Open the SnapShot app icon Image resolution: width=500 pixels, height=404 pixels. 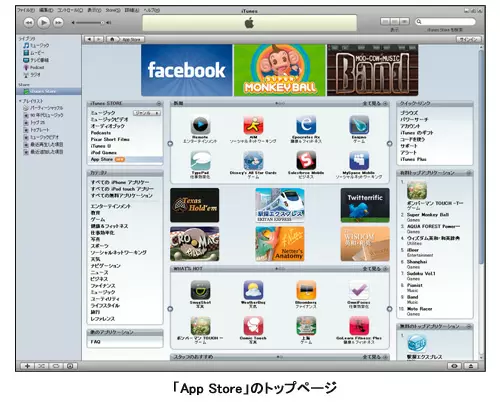tap(200, 290)
